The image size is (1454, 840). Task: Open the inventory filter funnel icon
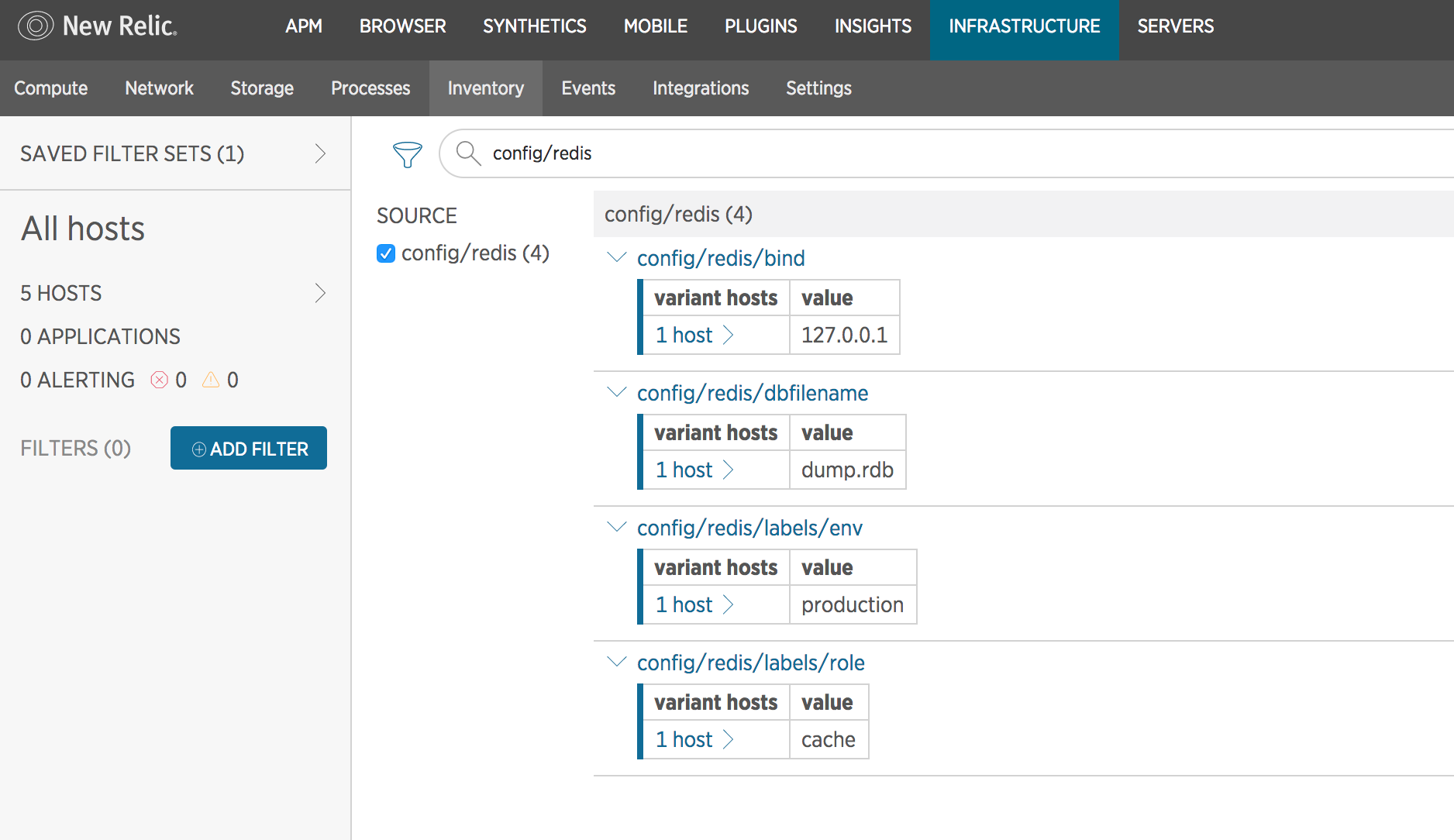(407, 154)
